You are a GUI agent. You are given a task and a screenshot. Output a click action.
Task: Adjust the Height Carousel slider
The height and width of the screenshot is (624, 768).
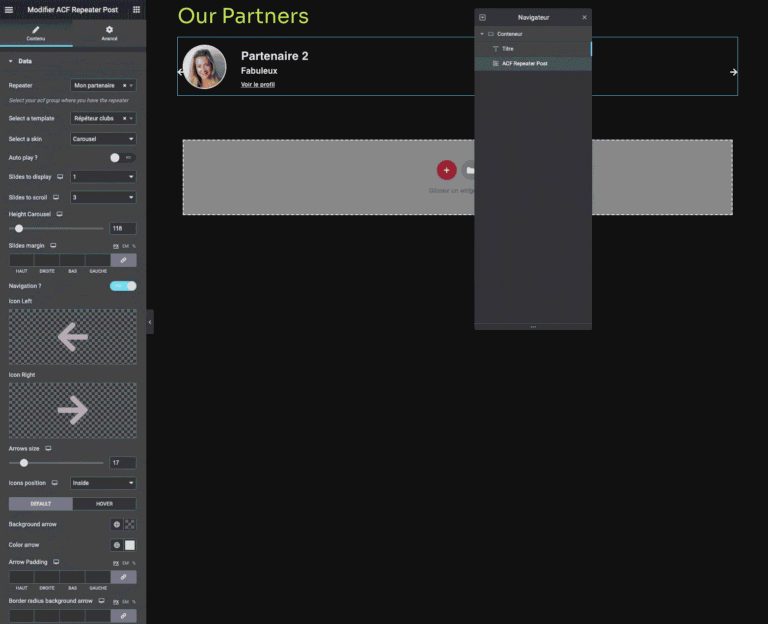click(19, 228)
